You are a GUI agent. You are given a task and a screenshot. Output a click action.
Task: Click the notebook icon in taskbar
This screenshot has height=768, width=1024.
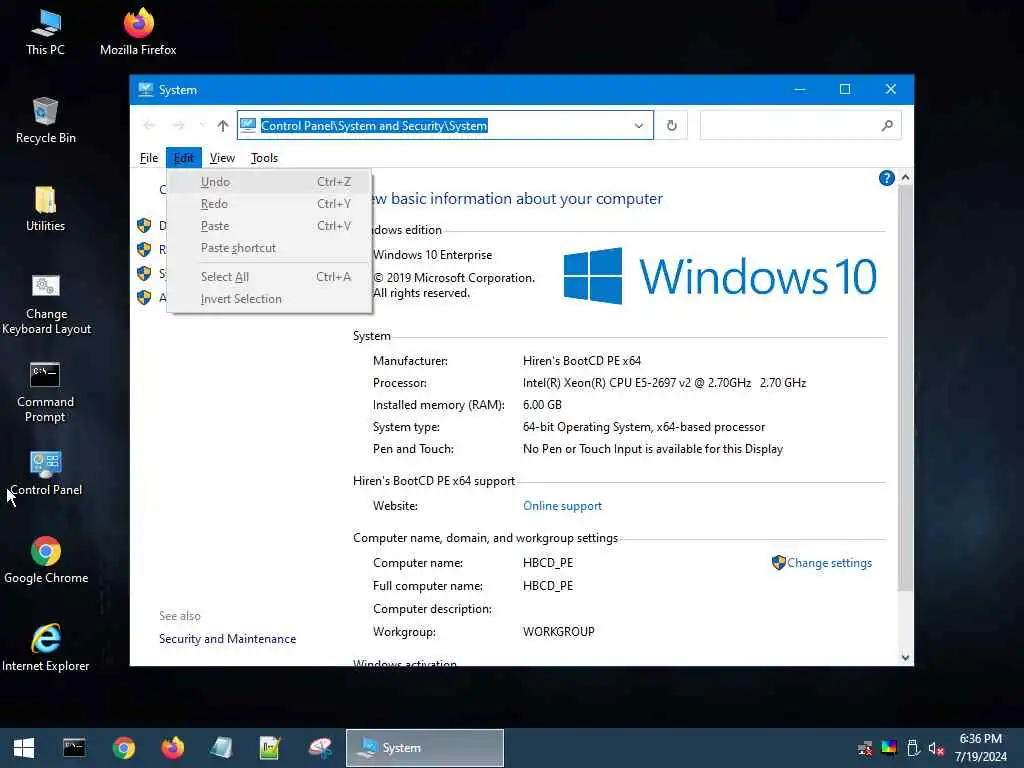coord(221,748)
